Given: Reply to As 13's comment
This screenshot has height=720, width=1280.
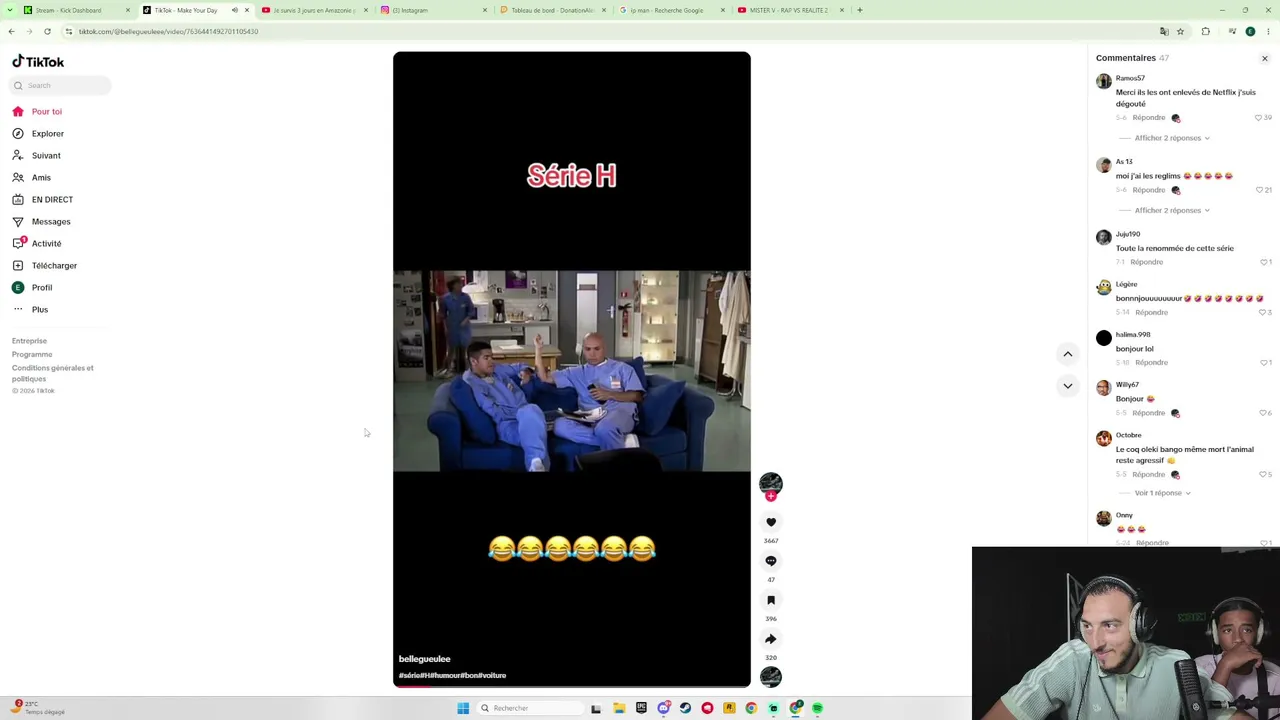Looking at the screenshot, I should pos(1149,190).
